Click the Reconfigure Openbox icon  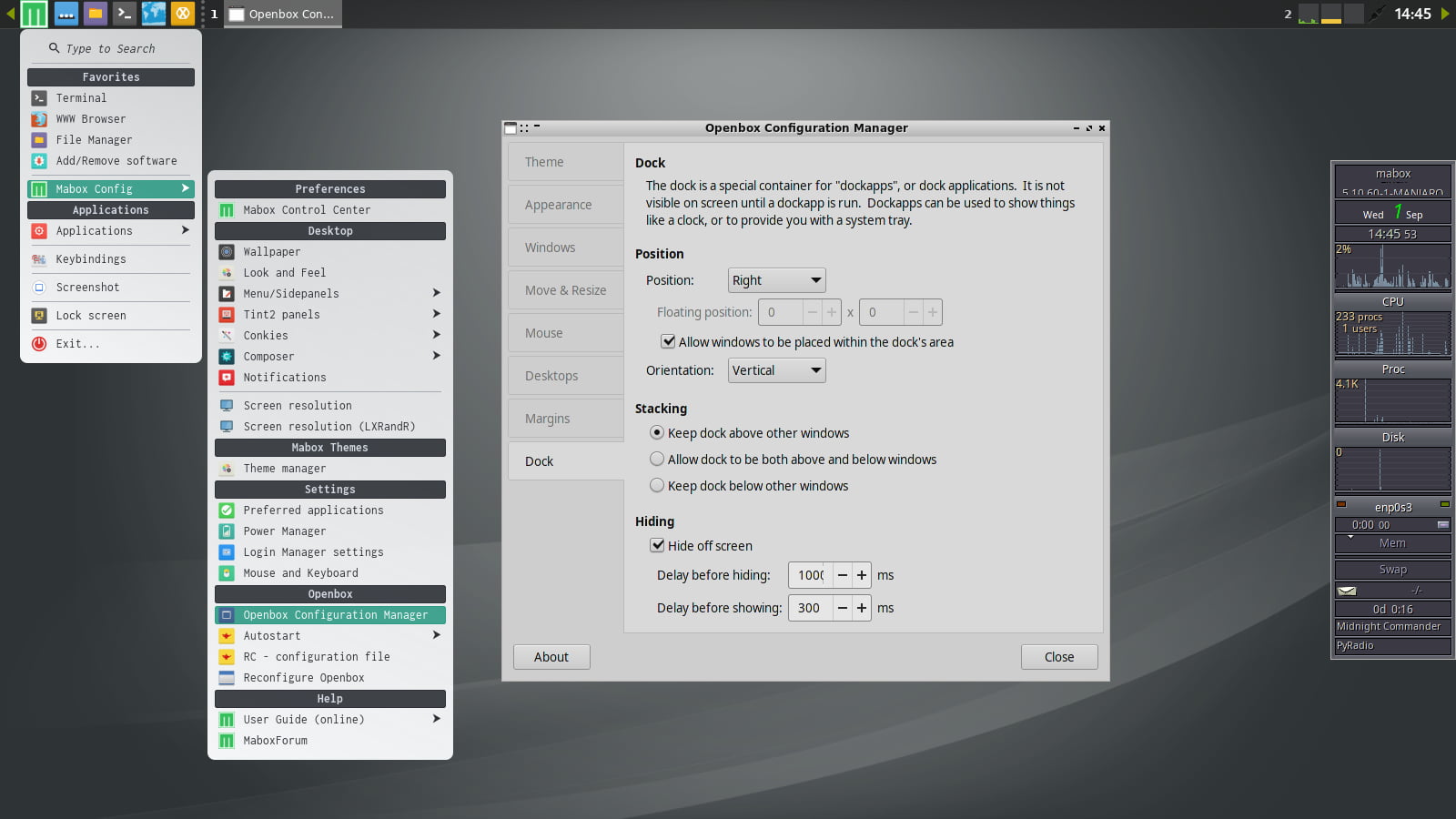coord(227,678)
